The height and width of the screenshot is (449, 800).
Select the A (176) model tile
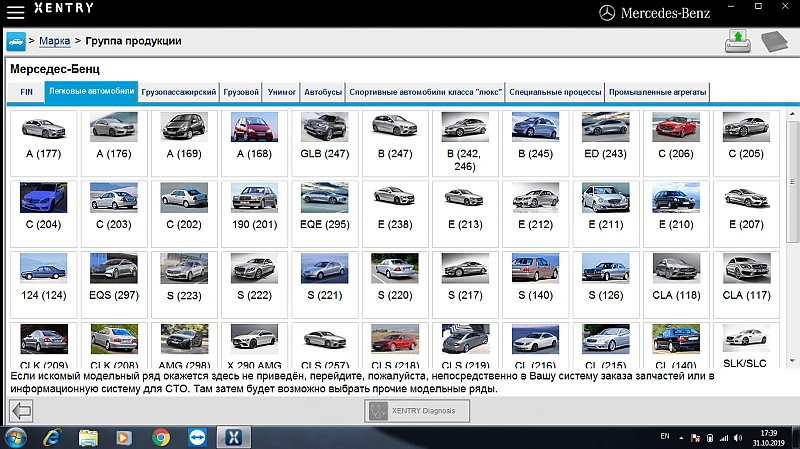(x=114, y=143)
